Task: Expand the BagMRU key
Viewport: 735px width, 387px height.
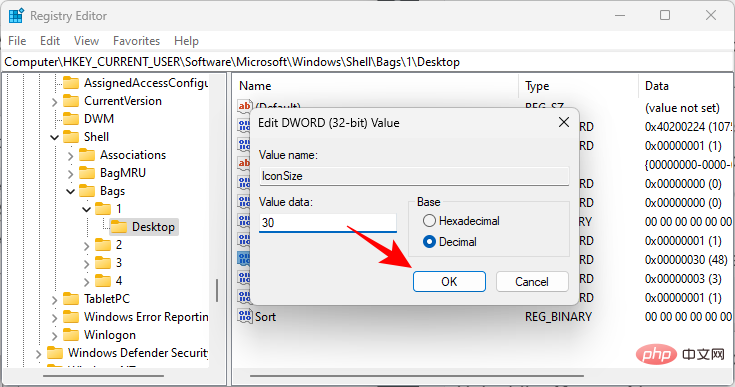Action: point(70,173)
